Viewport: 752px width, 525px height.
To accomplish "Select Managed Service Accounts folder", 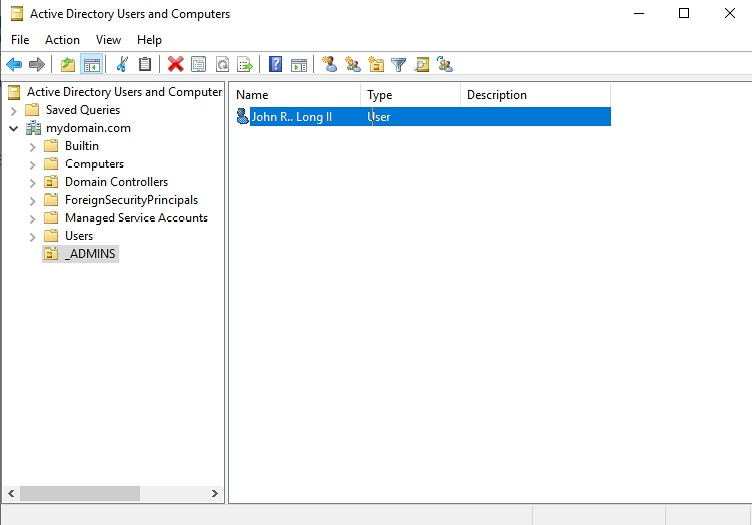I will point(136,218).
